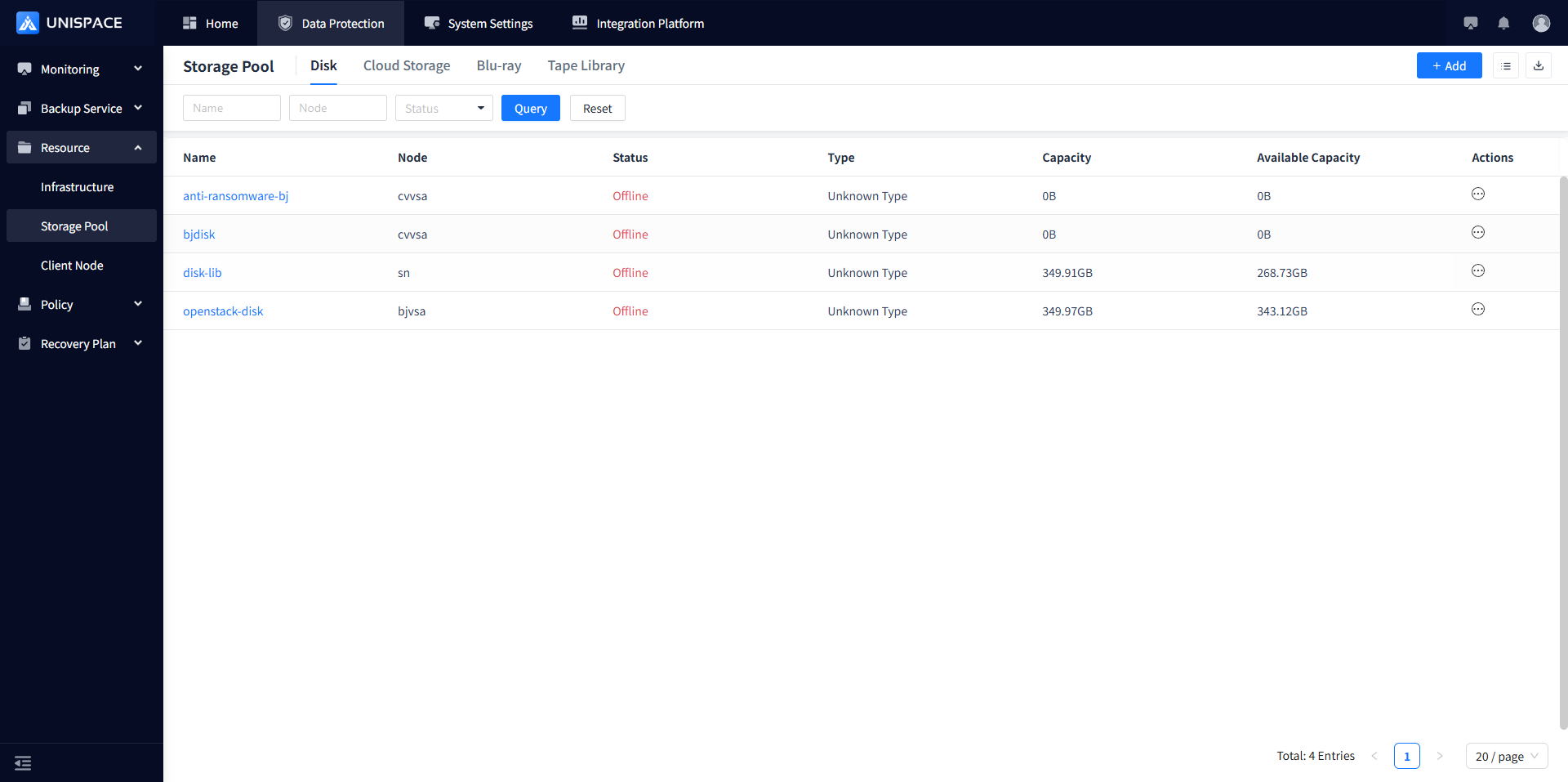Click the message monitor icon in header
This screenshot has height=782, width=1568.
(1471, 23)
